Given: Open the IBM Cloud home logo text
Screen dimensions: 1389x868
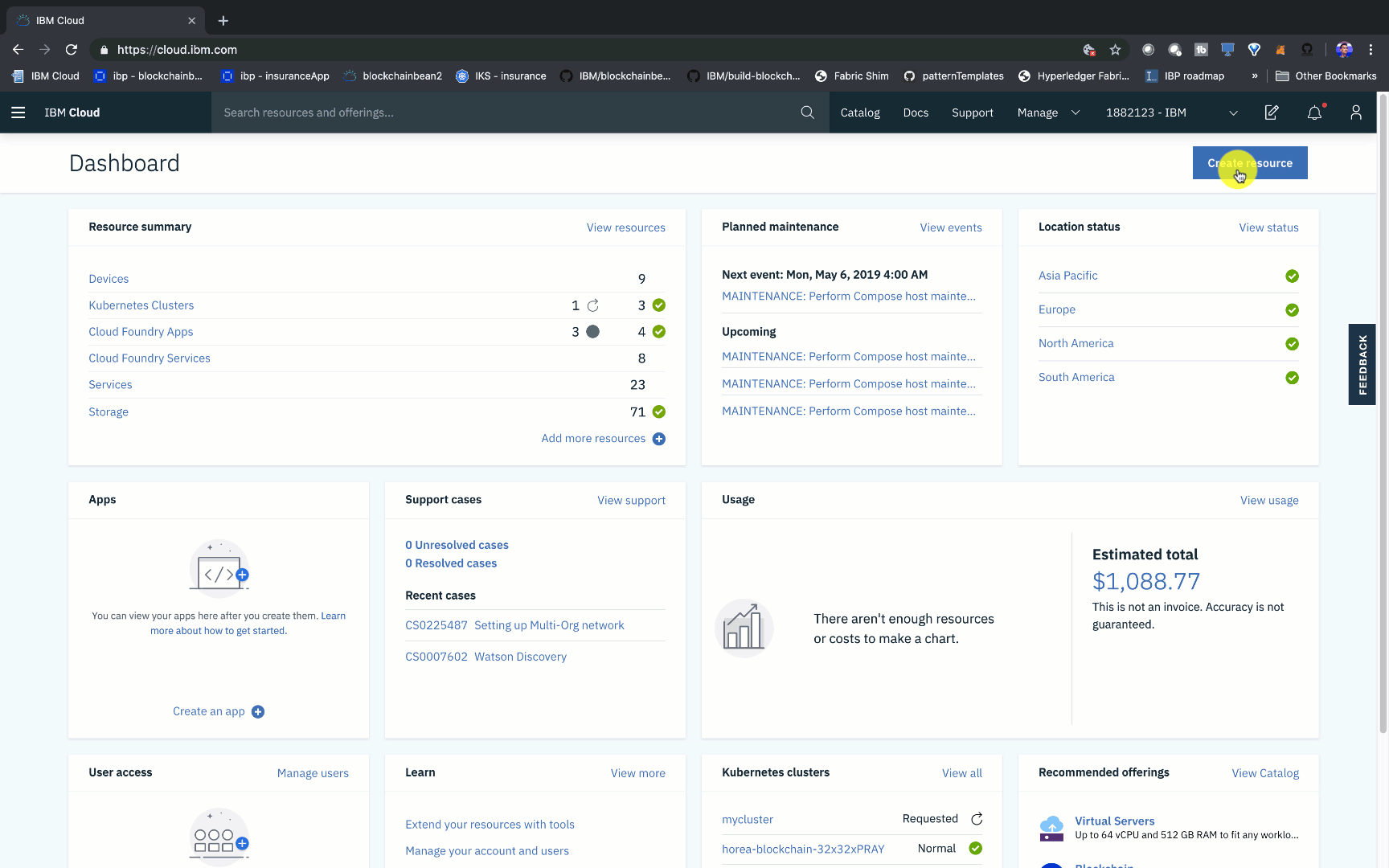Looking at the screenshot, I should [72, 113].
